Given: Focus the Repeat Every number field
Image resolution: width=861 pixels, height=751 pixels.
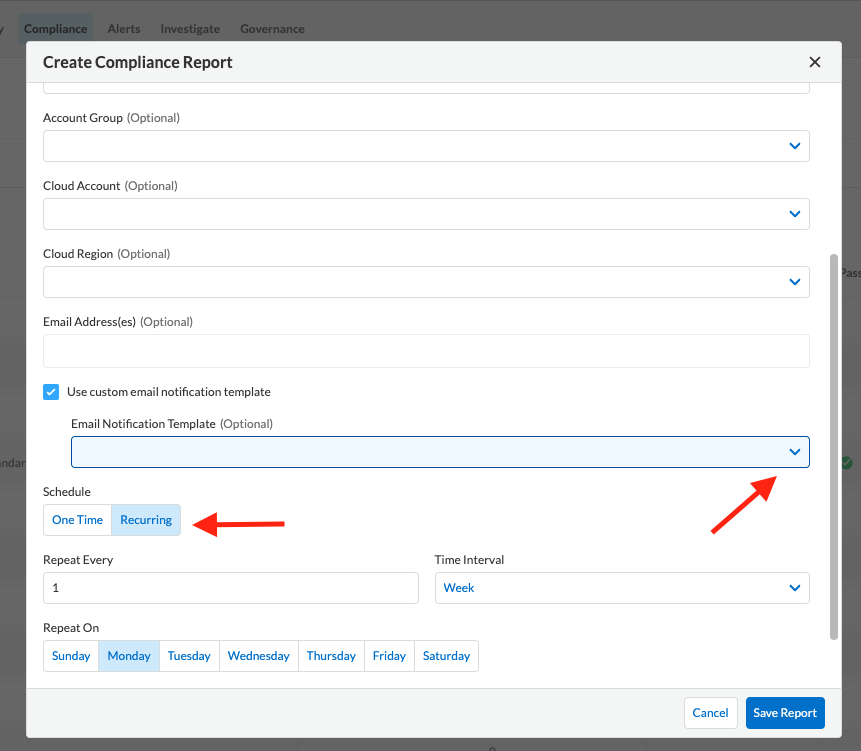Looking at the screenshot, I should click(230, 588).
